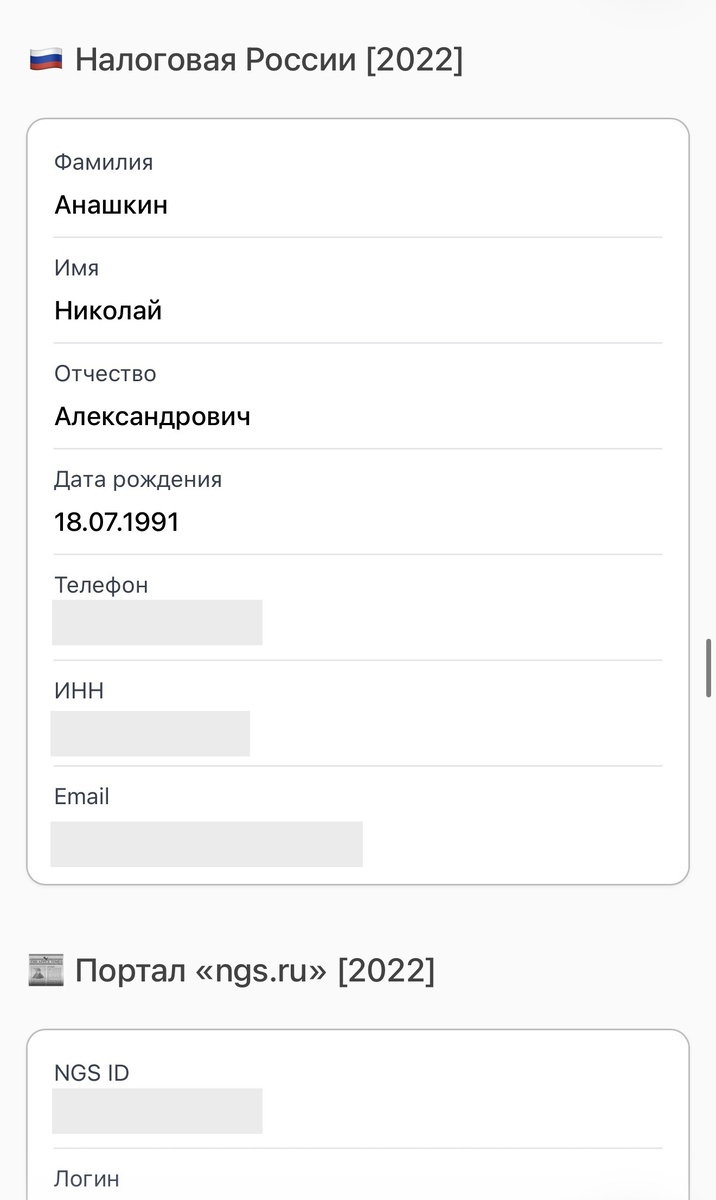Click inside the ngs.ru data card

[500, 1100]
